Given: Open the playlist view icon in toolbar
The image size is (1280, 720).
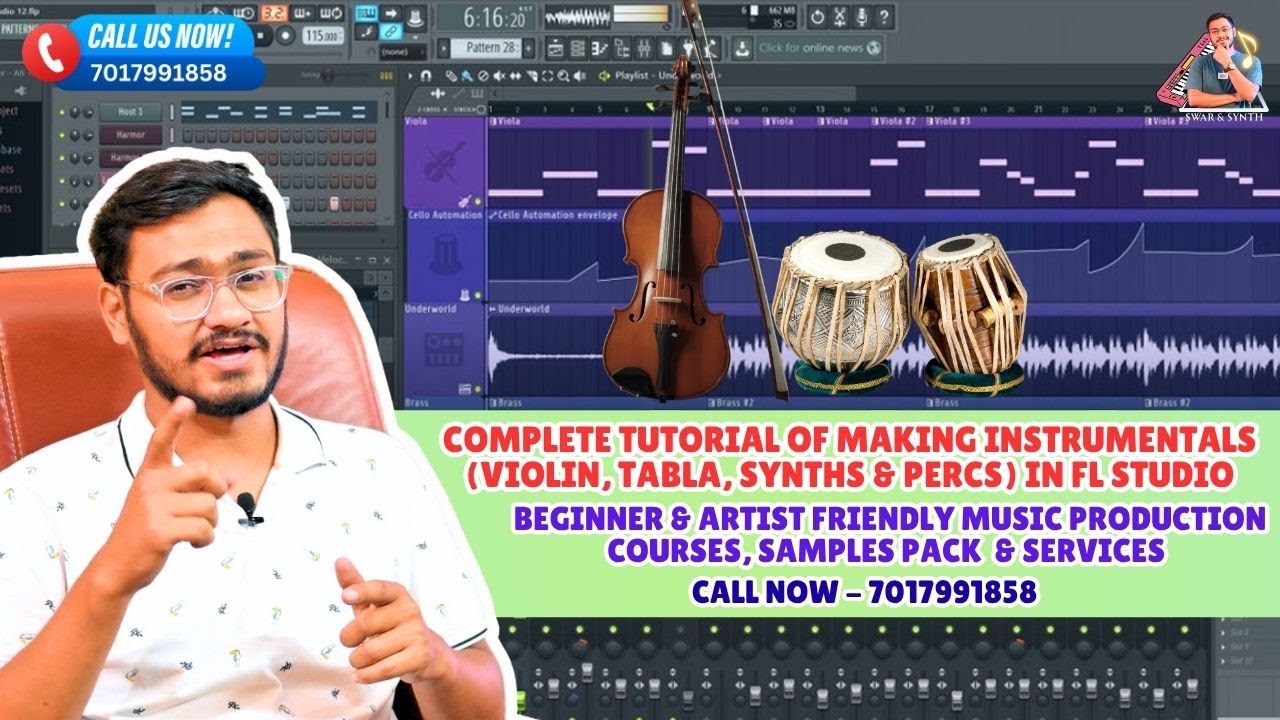Looking at the screenshot, I should pos(555,49).
